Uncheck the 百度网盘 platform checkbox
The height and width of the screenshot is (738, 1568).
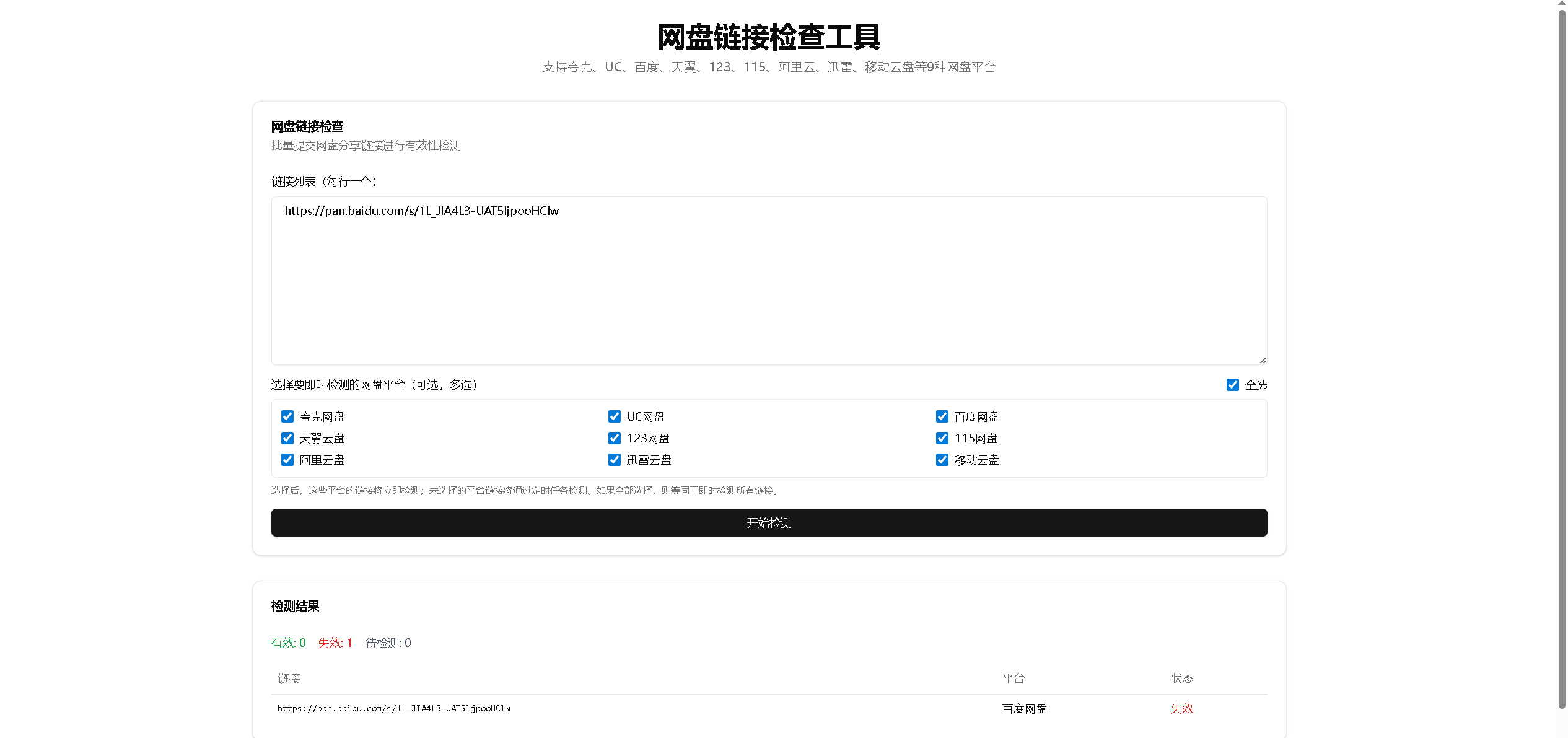click(942, 416)
